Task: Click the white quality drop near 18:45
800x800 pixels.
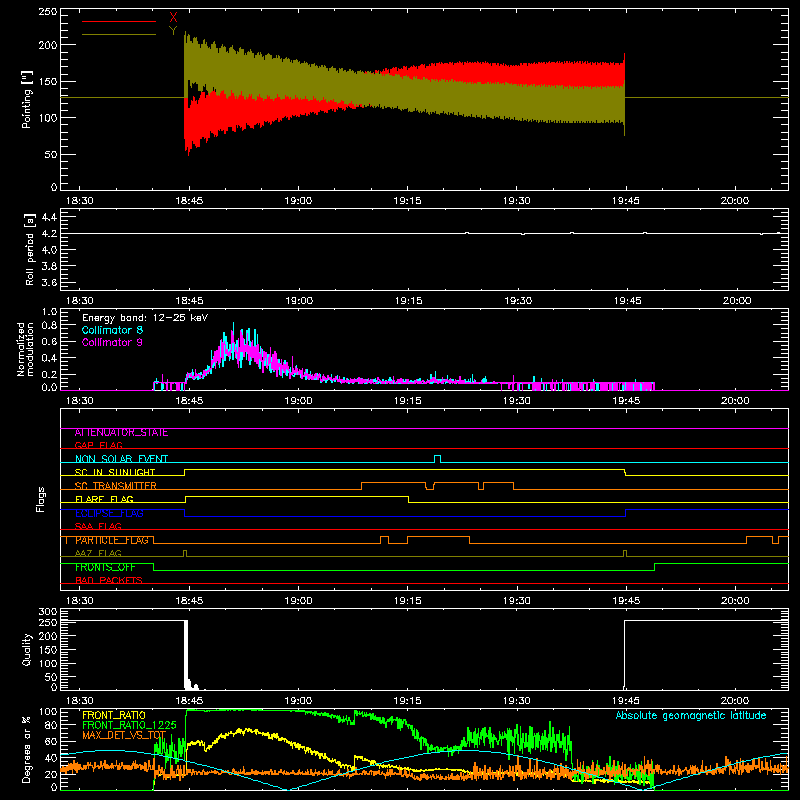Action: (186, 653)
